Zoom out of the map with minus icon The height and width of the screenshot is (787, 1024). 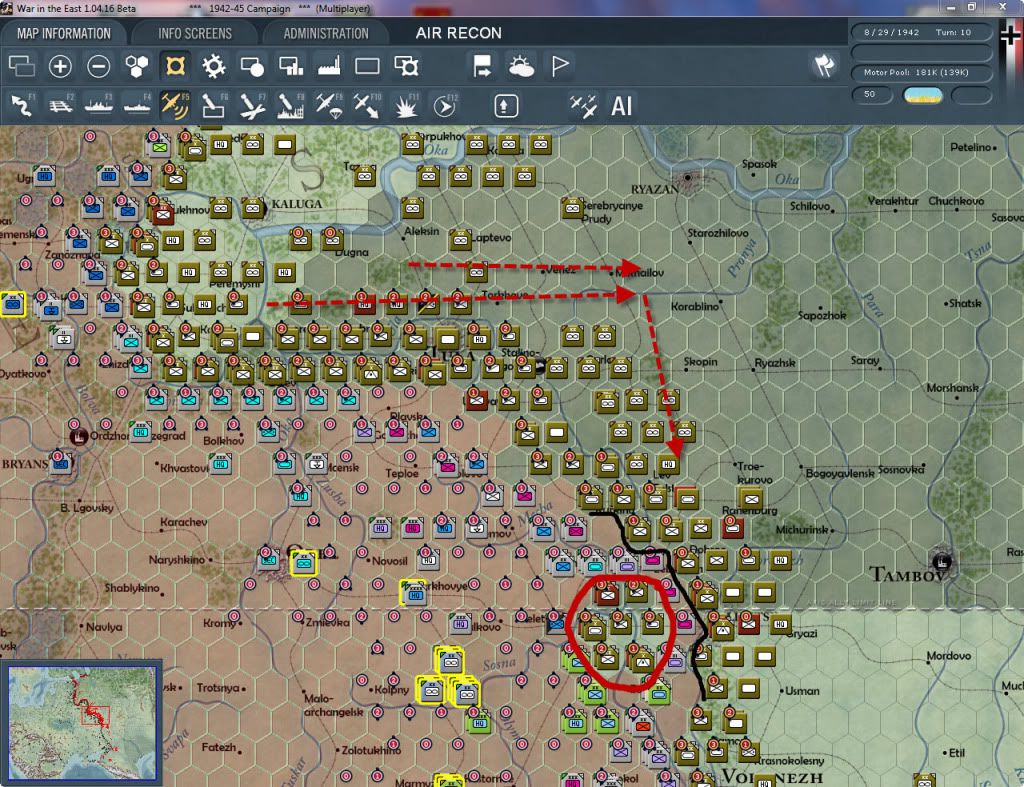coord(99,66)
